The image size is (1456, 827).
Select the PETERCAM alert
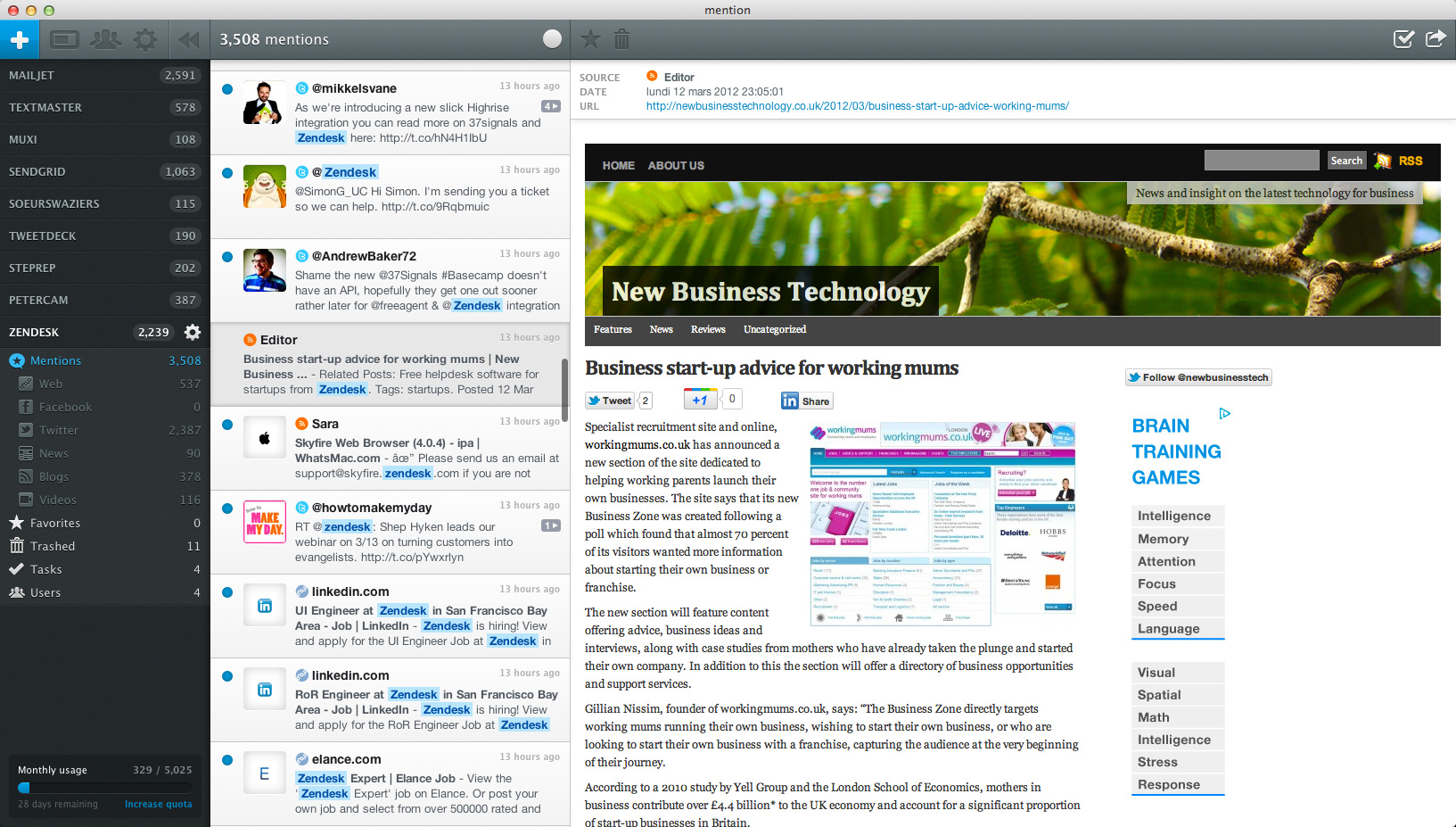tap(104, 300)
